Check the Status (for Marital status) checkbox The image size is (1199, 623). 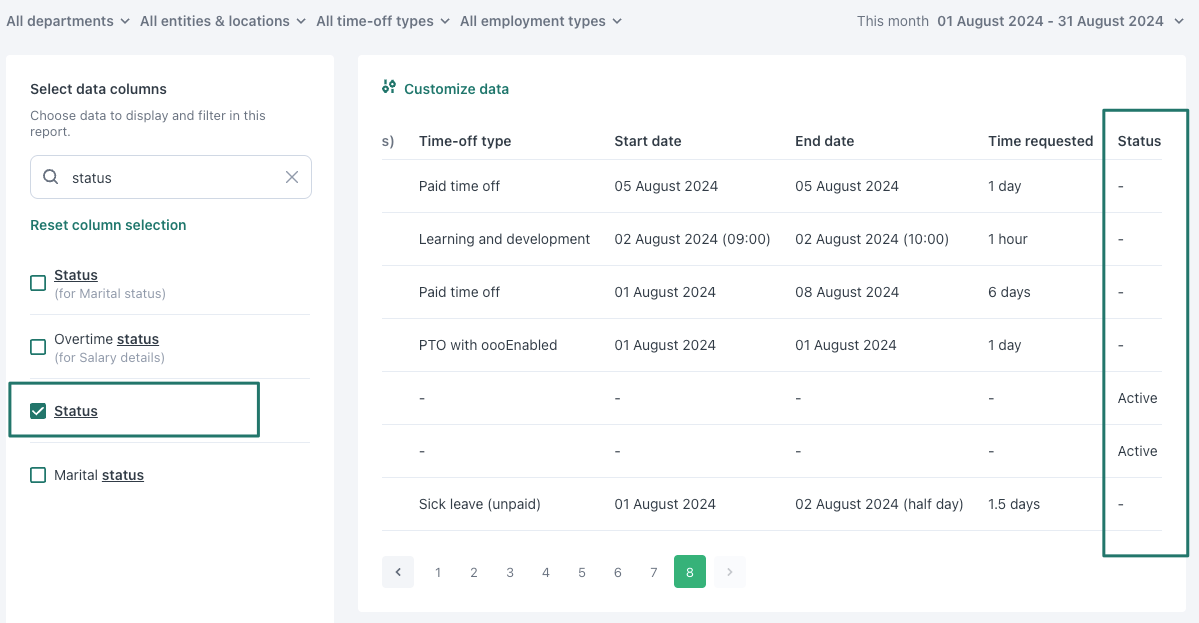coord(37,283)
